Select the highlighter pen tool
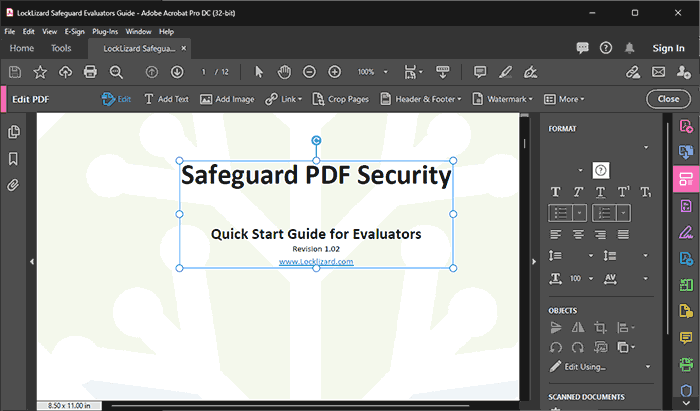Viewport: 700px width, 411px height. [x=505, y=72]
